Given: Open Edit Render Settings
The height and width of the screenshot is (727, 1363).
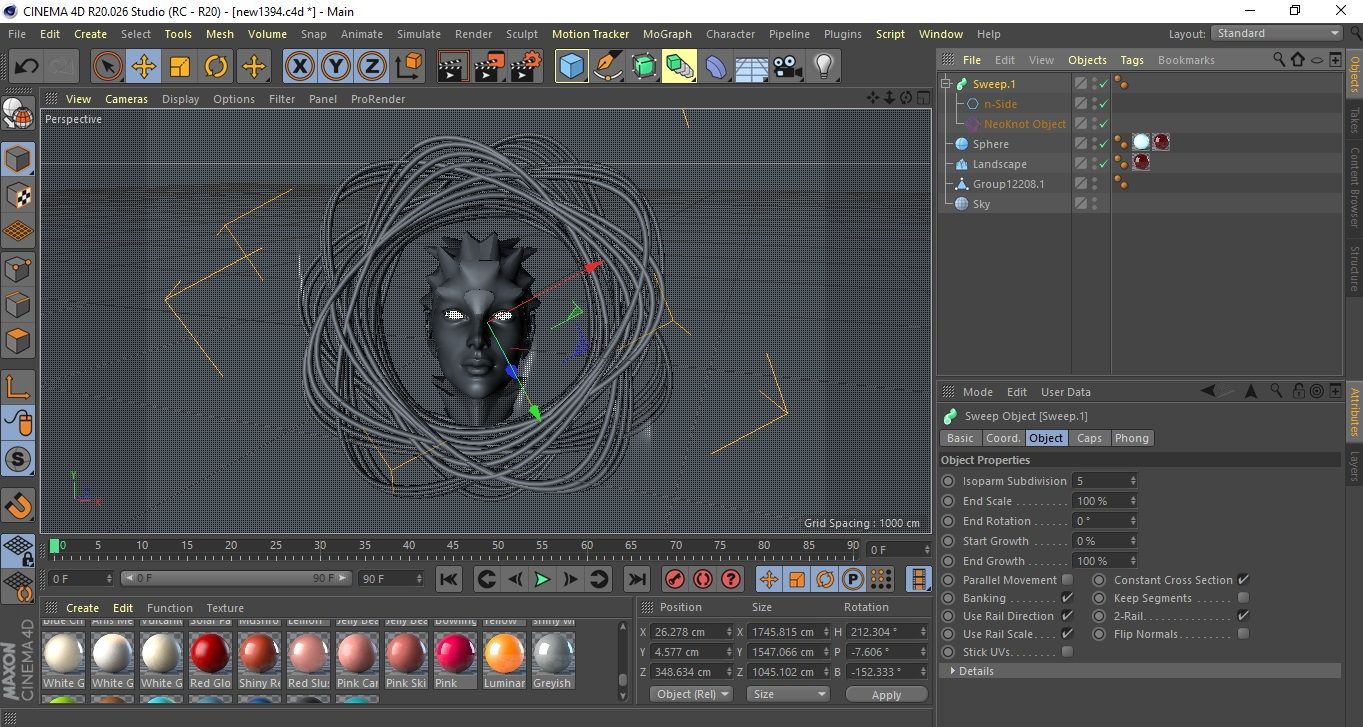Looking at the screenshot, I should (x=525, y=67).
